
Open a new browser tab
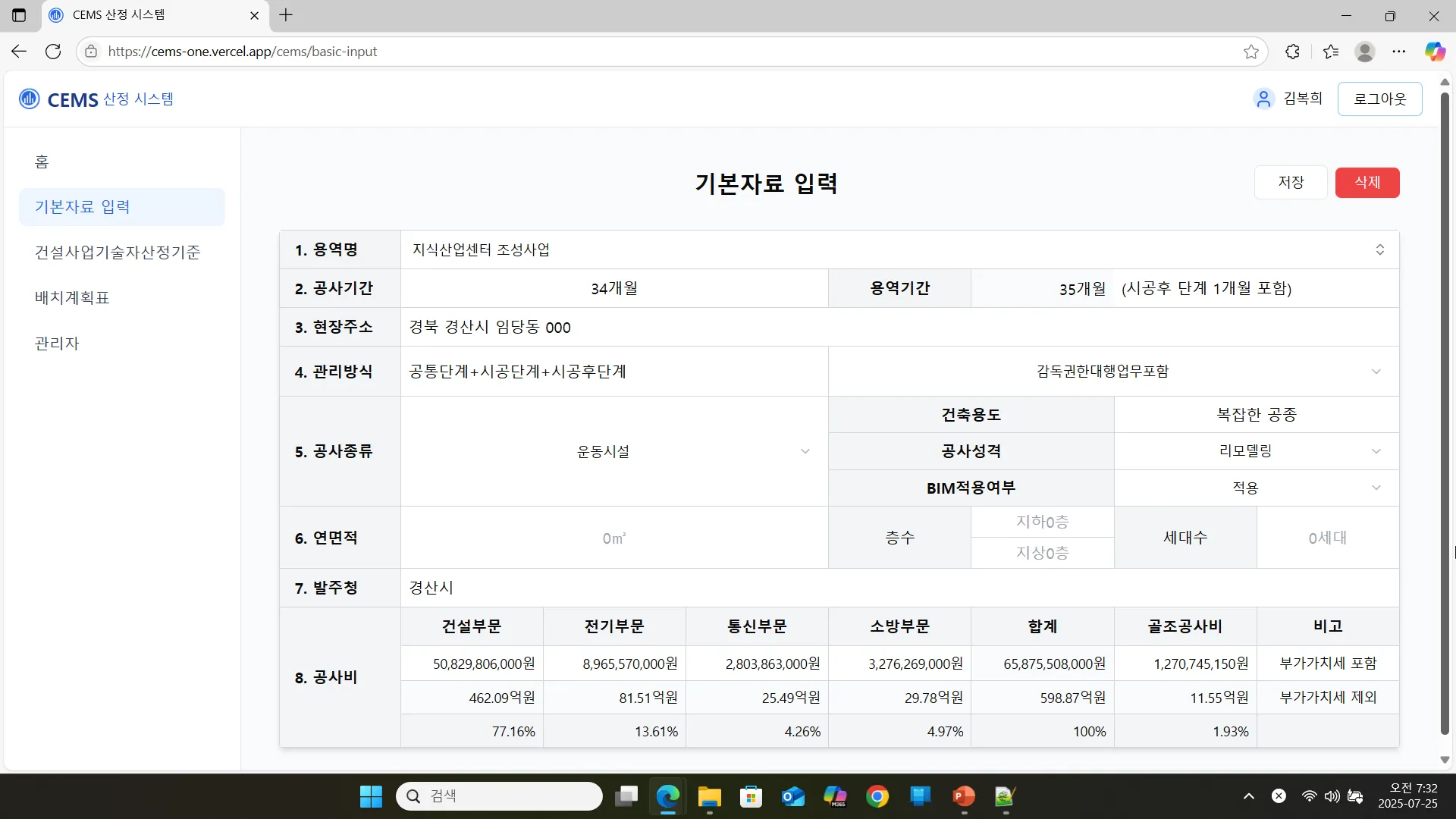pyautogui.click(x=286, y=15)
